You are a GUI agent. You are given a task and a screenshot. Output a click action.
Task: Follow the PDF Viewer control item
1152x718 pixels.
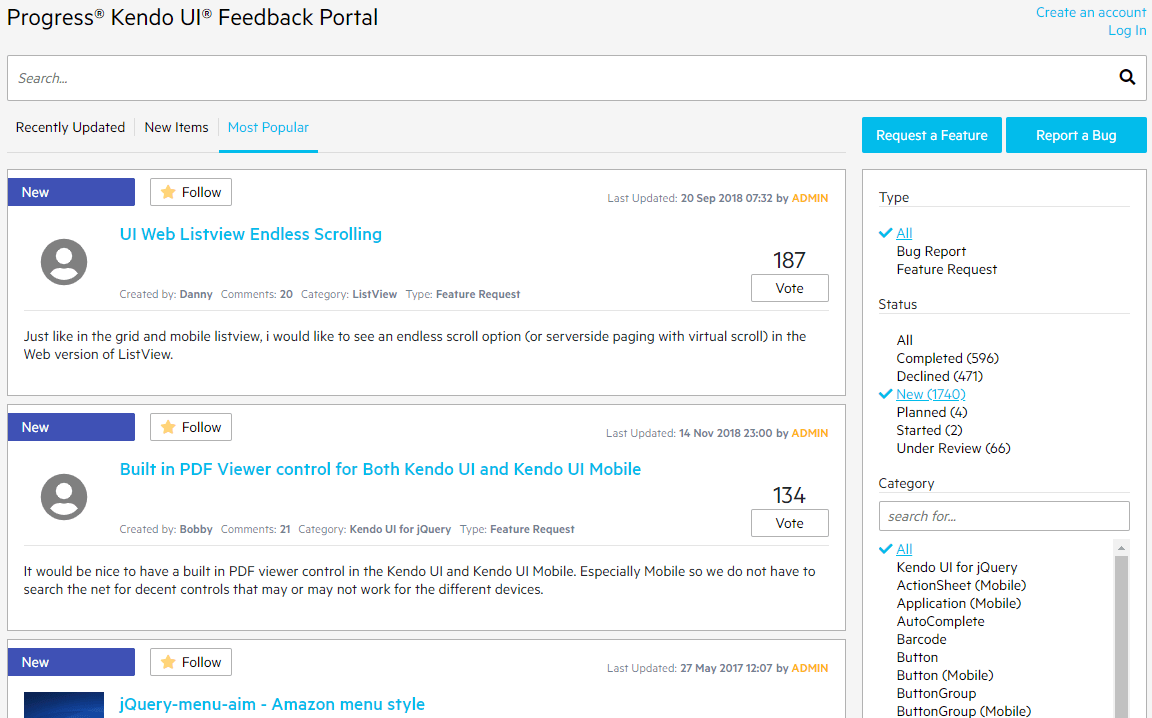(x=191, y=427)
